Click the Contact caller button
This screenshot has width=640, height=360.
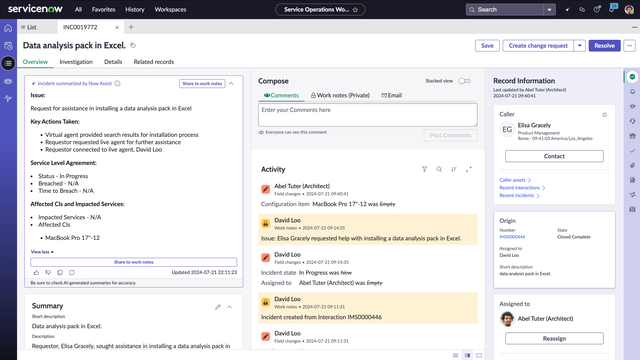554,156
